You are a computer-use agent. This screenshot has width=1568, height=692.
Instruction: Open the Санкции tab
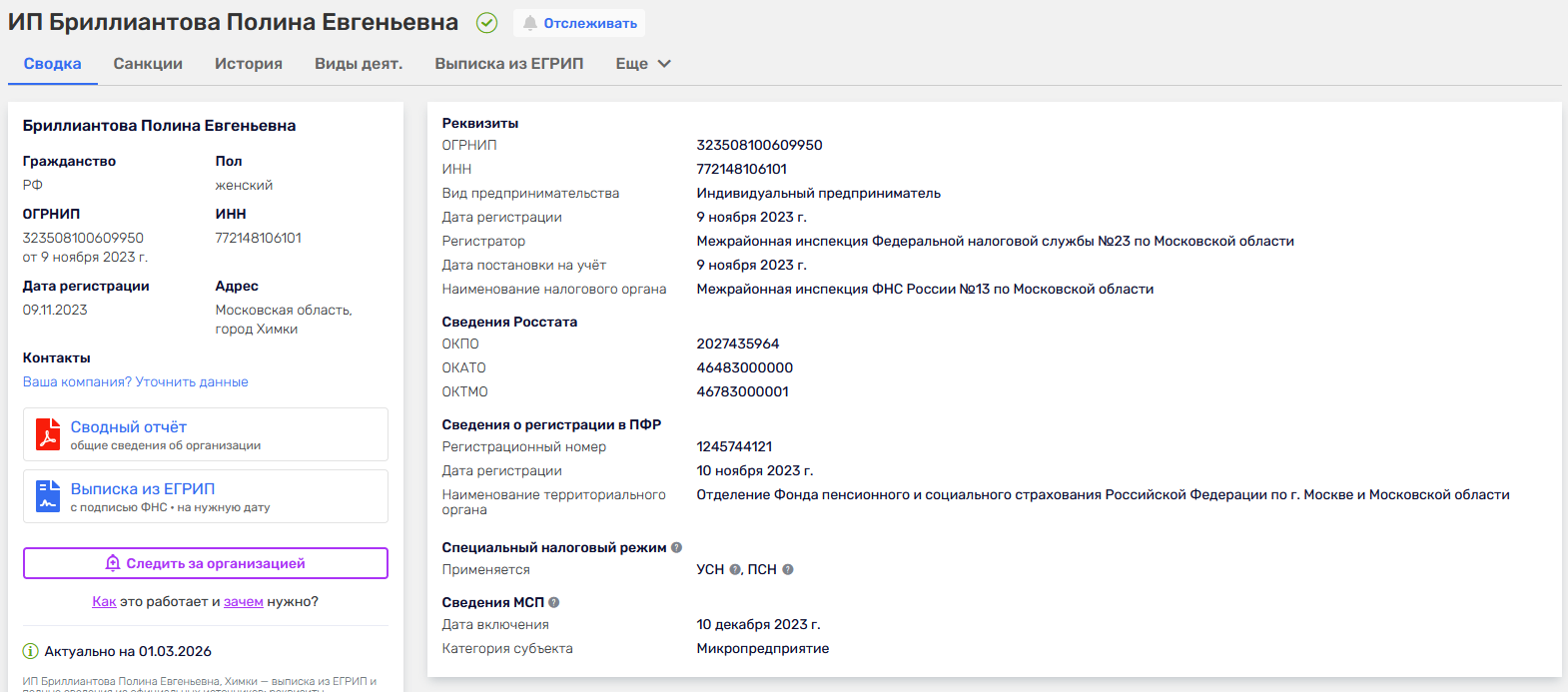pyautogui.click(x=148, y=64)
